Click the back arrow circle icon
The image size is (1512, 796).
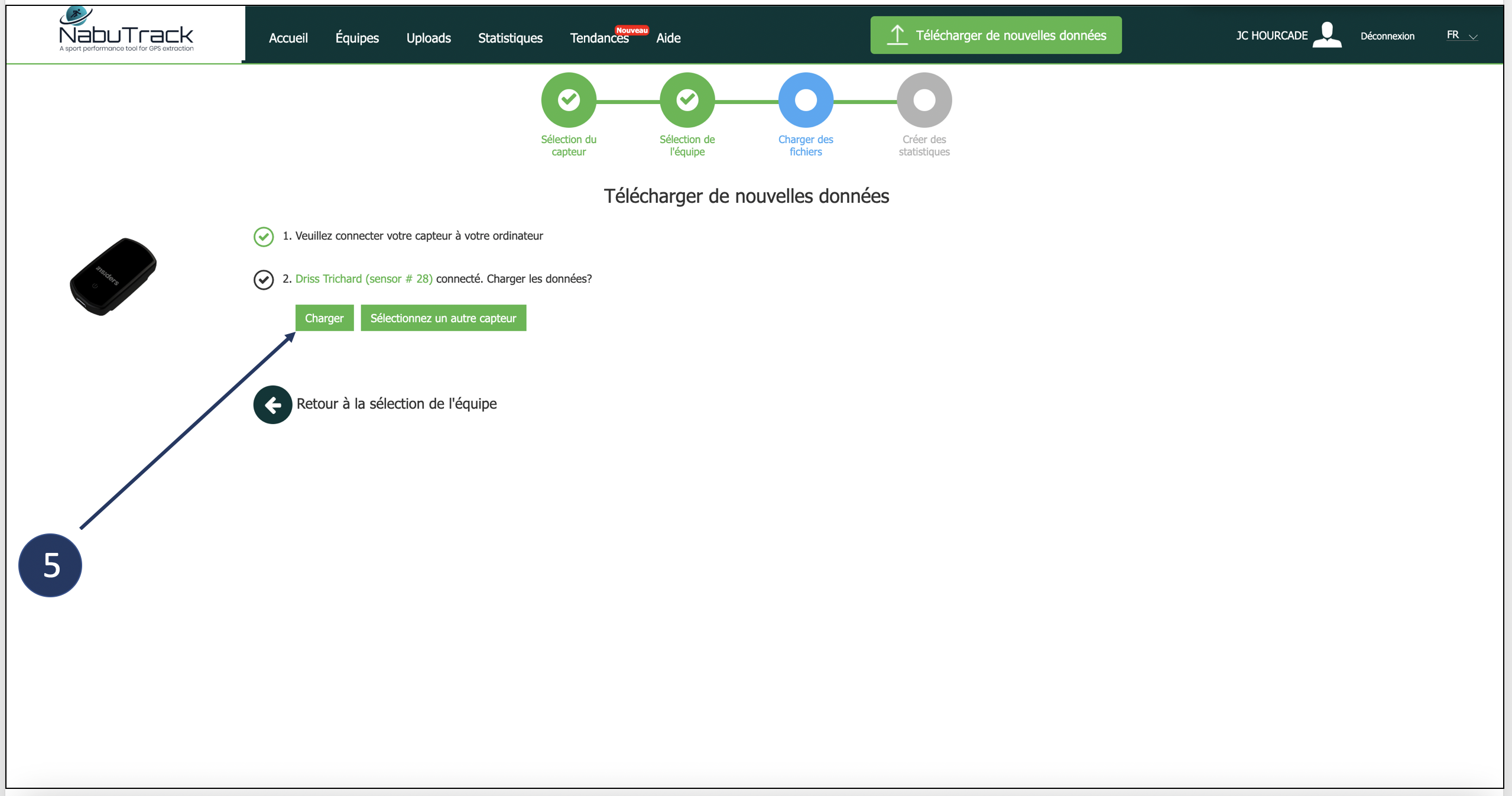click(272, 405)
